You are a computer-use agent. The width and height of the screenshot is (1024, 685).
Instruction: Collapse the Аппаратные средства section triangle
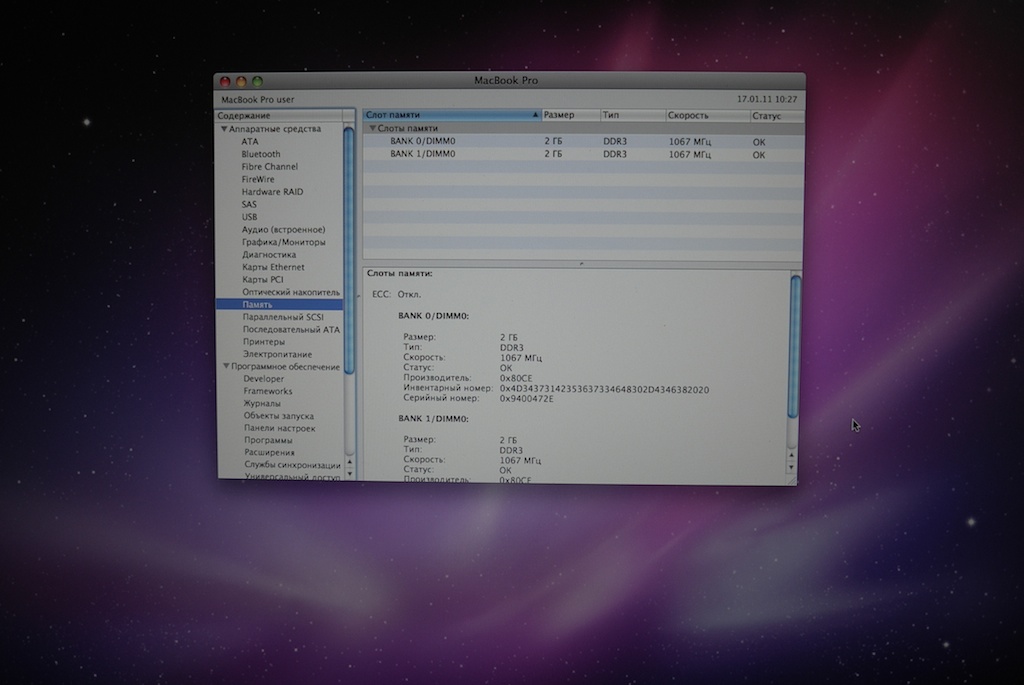pyautogui.click(x=224, y=130)
